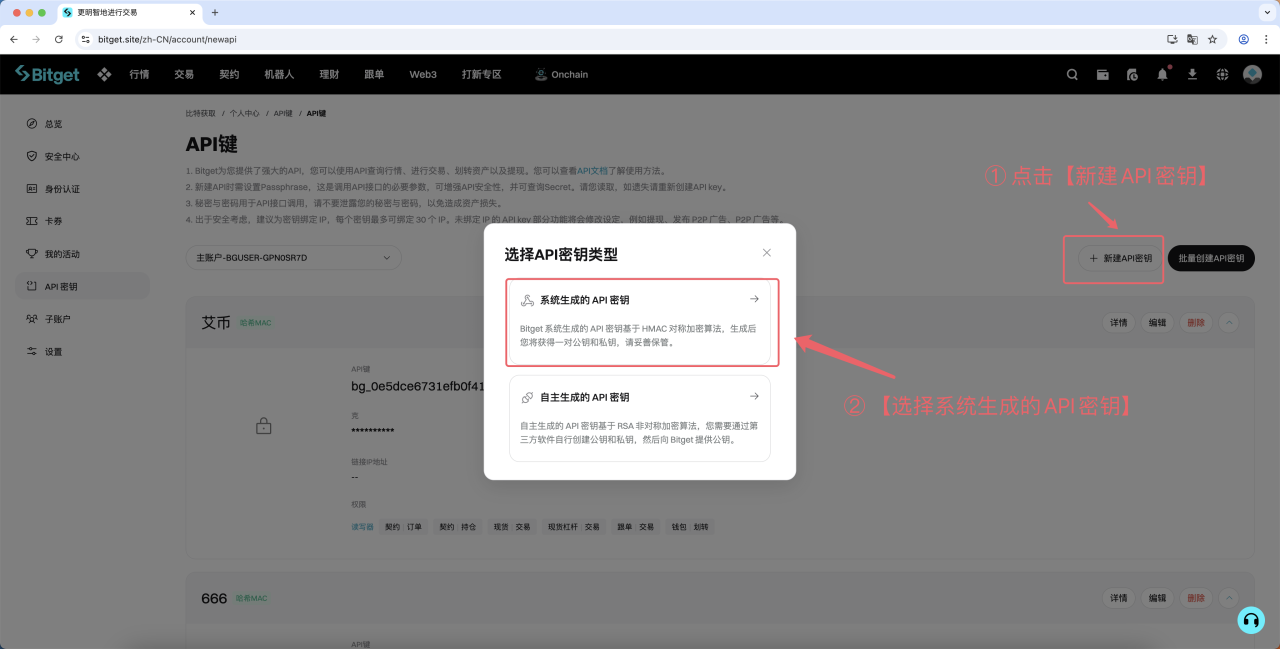Open API 密钥 in the sidebar
Image resolution: width=1280 pixels, height=649 pixels.
click(x=82, y=286)
